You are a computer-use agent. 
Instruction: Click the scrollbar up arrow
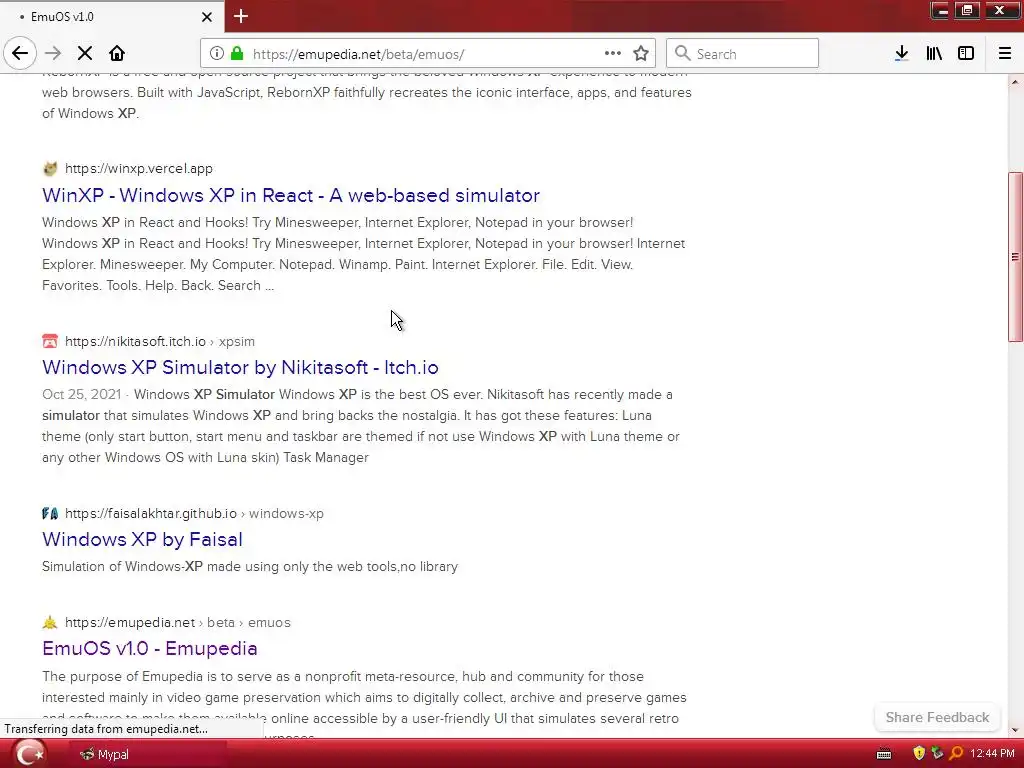pos(1015,82)
